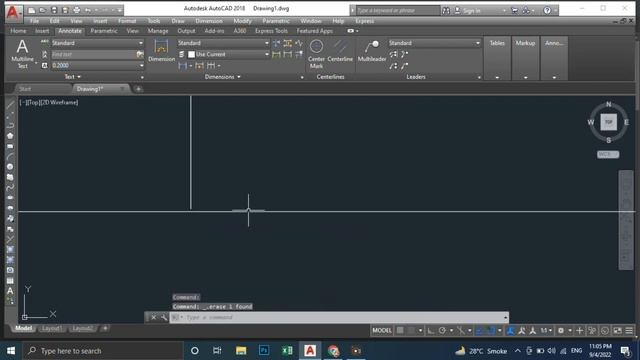The height and width of the screenshot is (360, 640).
Task: Click the Use Current color swatch
Action: [191, 54]
